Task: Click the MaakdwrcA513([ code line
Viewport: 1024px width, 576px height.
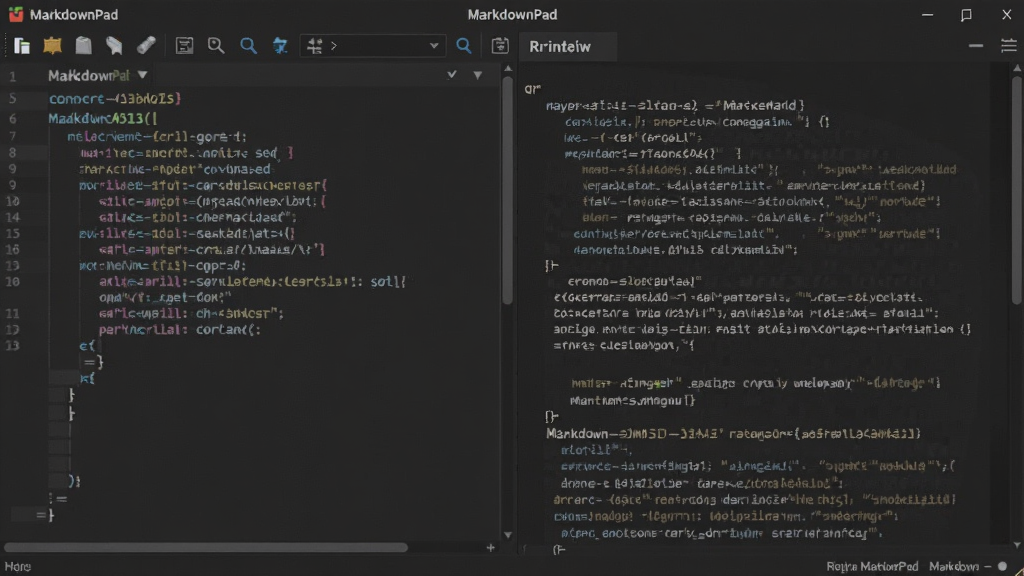Action: tap(103, 118)
